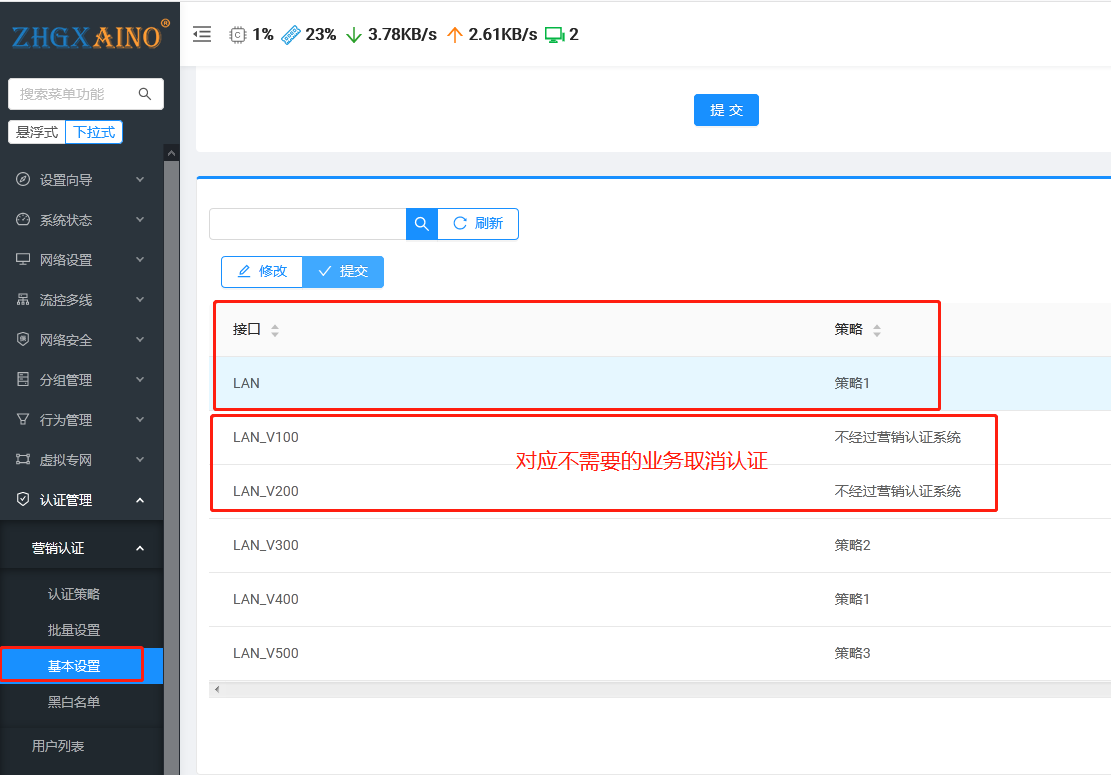This screenshot has height=775, width=1111.
Task: Click the magnifier in menu search box
Action: coord(145,94)
